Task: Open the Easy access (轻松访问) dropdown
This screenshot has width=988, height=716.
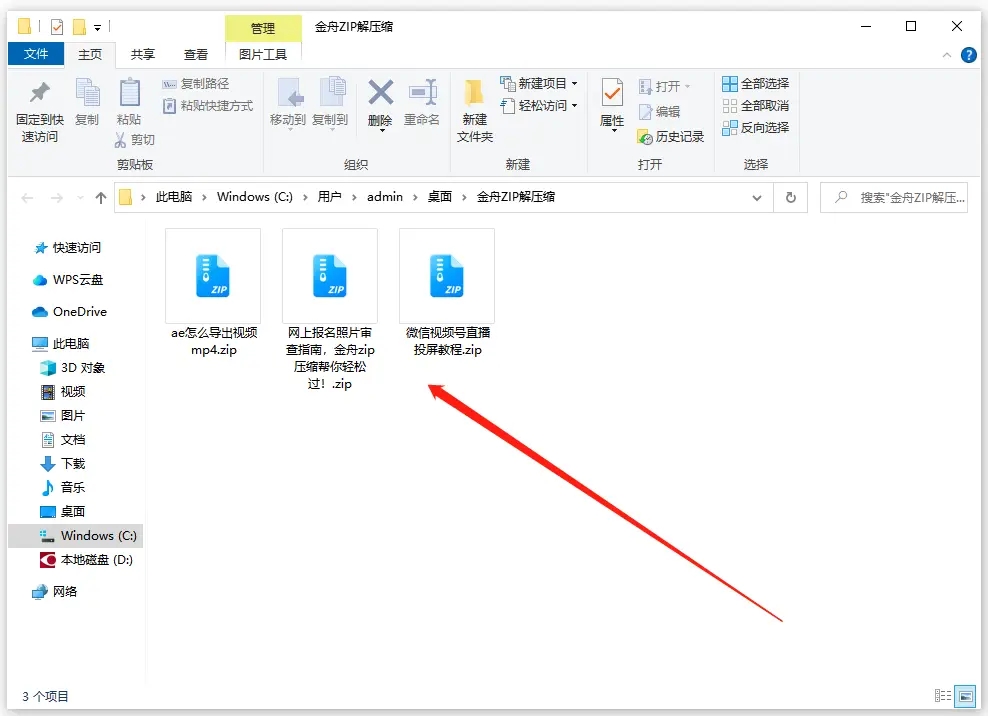Action: click(539, 105)
